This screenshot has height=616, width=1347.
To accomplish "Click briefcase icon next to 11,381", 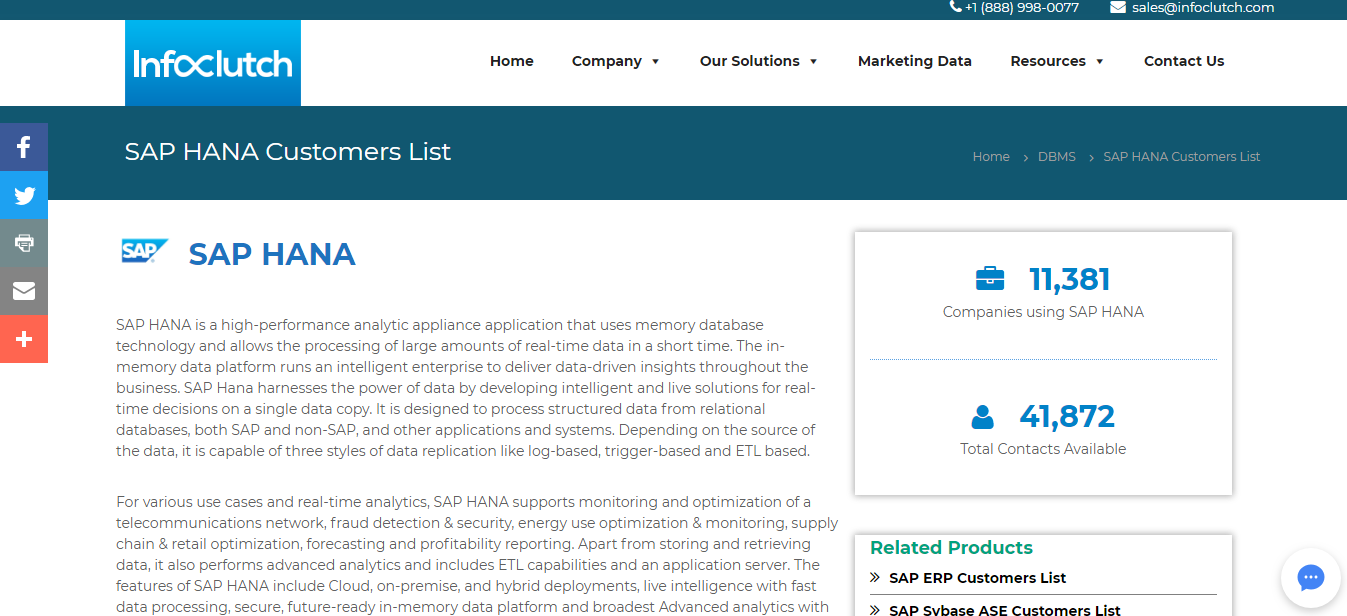I will pos(990,278).
